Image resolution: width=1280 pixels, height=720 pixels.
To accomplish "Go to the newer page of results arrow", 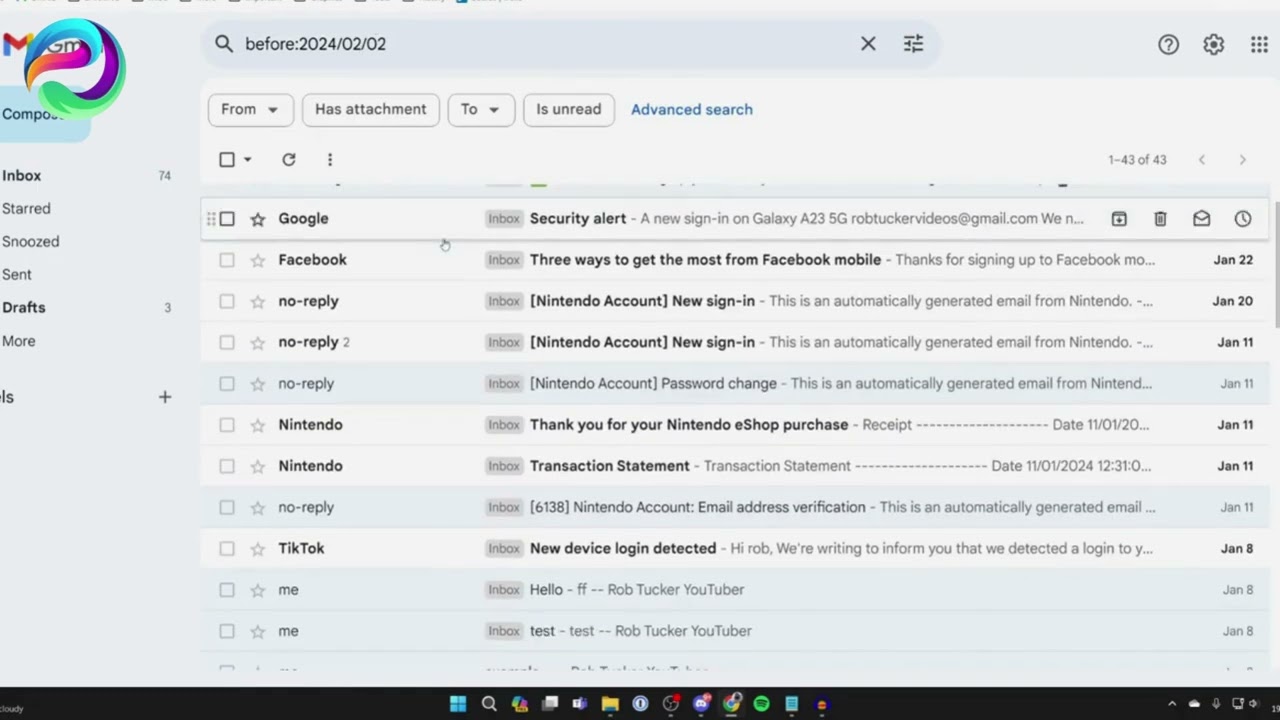I will click(1202, 159).
